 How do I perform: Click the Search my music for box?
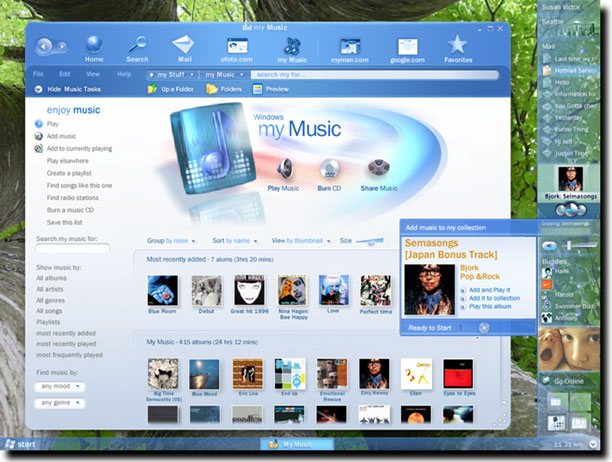click(x=73, y=248)
